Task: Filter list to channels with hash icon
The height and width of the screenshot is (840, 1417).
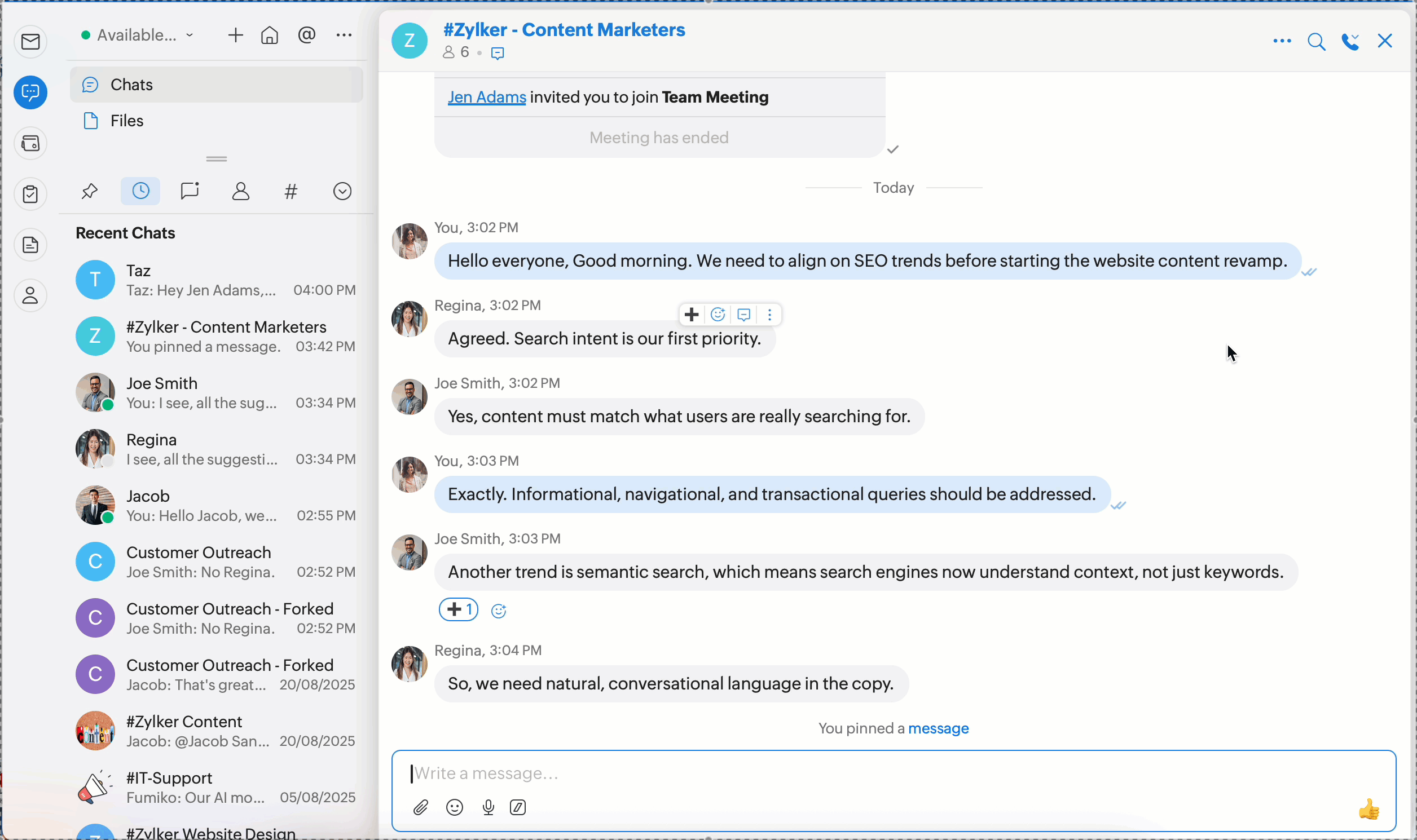Action: (x=291, y=191)
